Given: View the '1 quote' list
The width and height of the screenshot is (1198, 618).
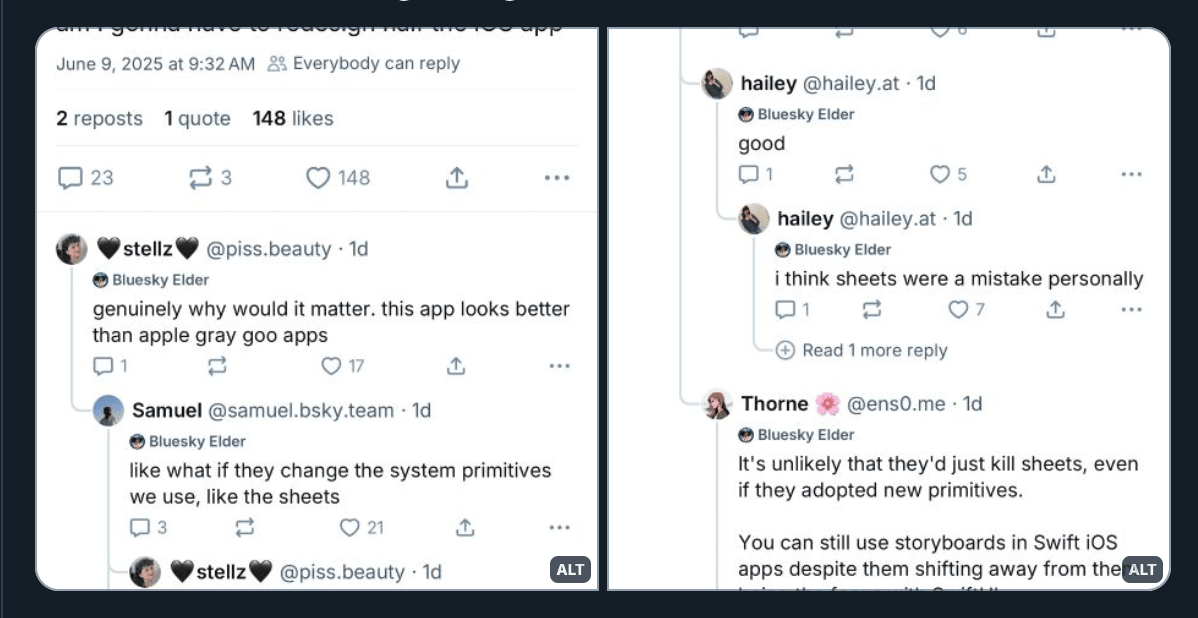Looking at the screenshot, I should coord(197,118).
